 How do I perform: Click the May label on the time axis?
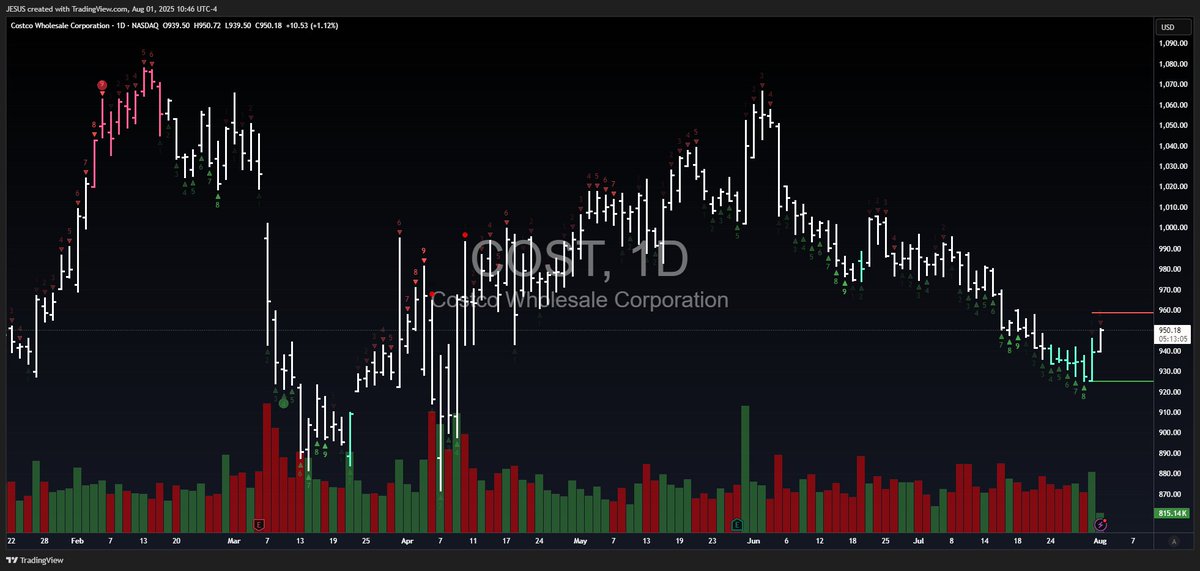click(x=581, y=541)
